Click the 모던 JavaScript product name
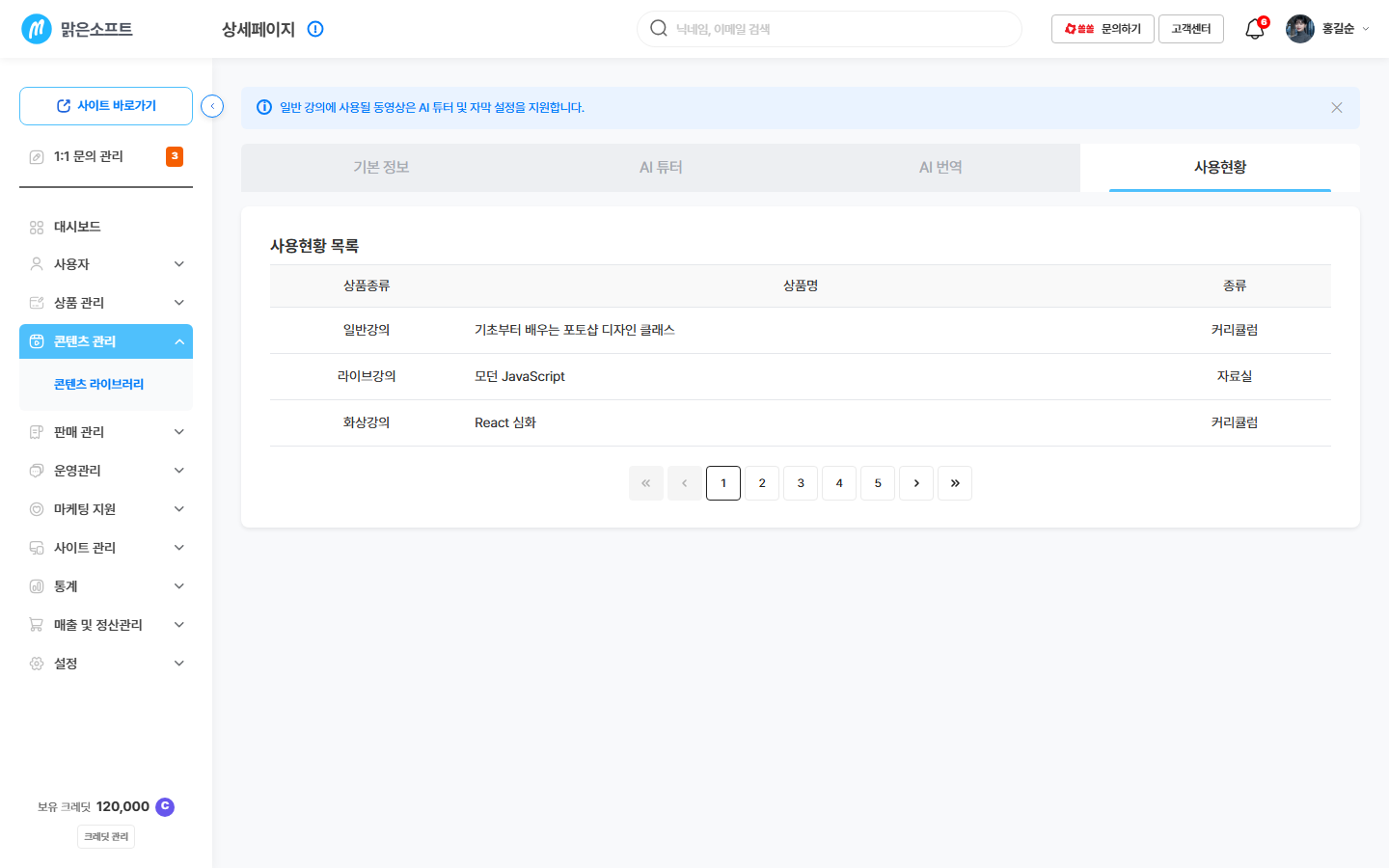Viewport: 1389px width, 868px height. (x=520, y=376)
